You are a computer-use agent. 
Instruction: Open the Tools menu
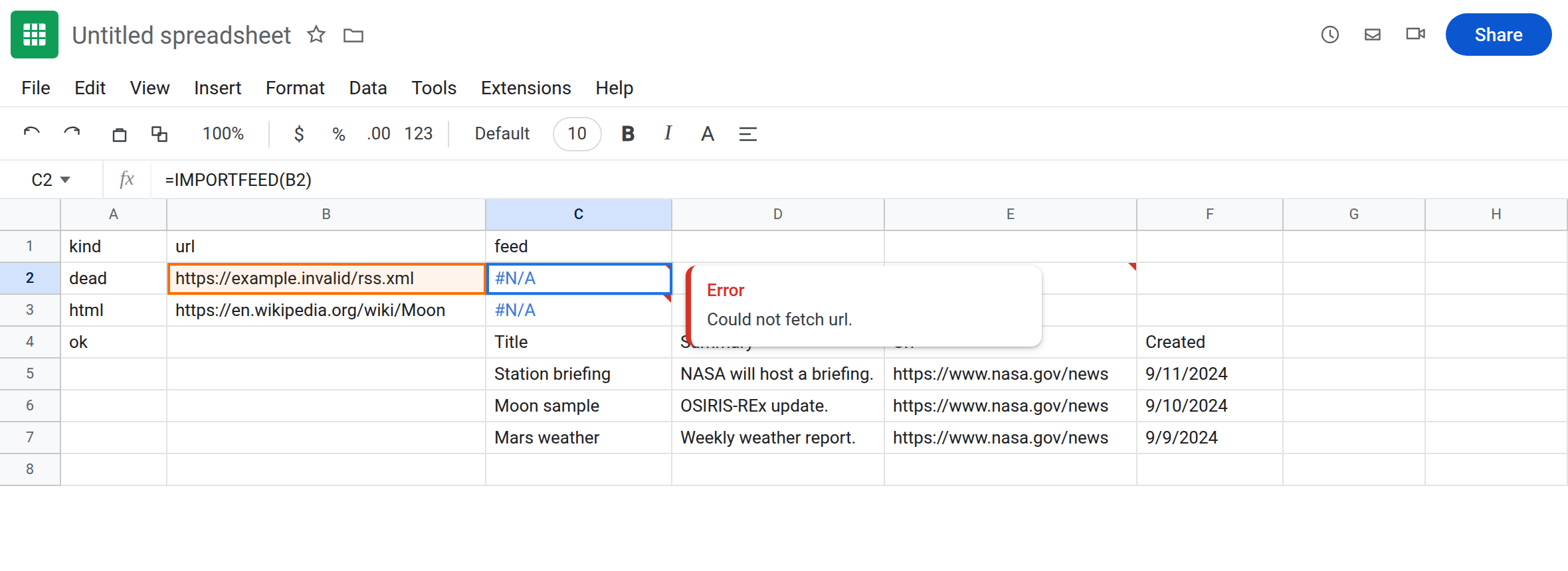434,88
